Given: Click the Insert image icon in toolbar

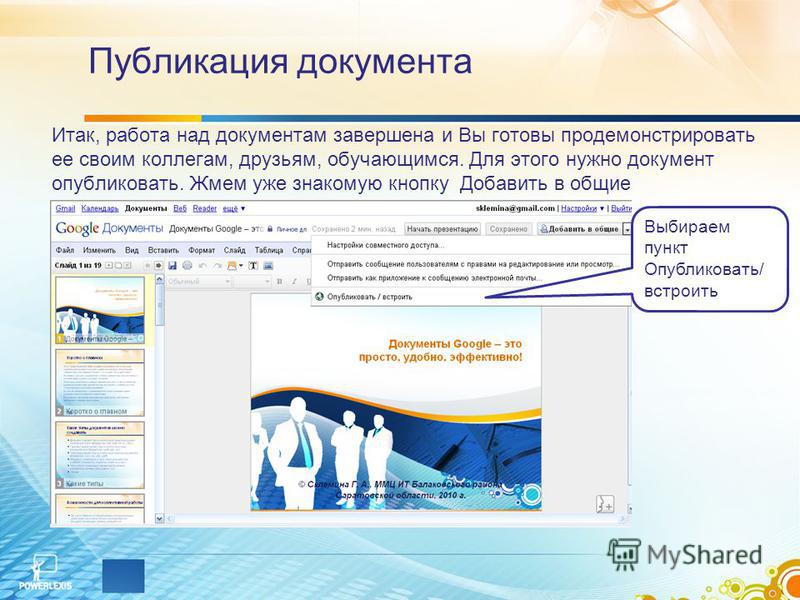Looking at the screenshot, I should pos(268,265).
